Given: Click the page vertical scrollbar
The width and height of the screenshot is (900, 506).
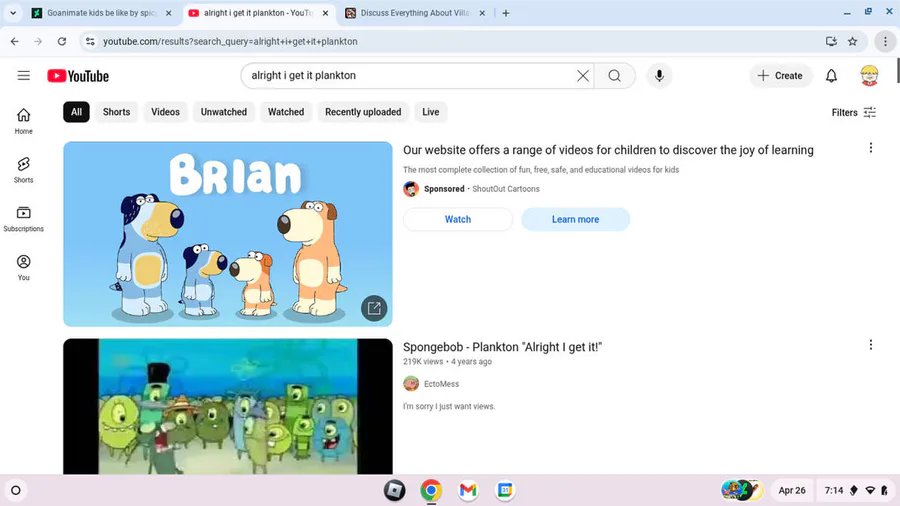Looking at the screenshot, I should pos(897,70).
